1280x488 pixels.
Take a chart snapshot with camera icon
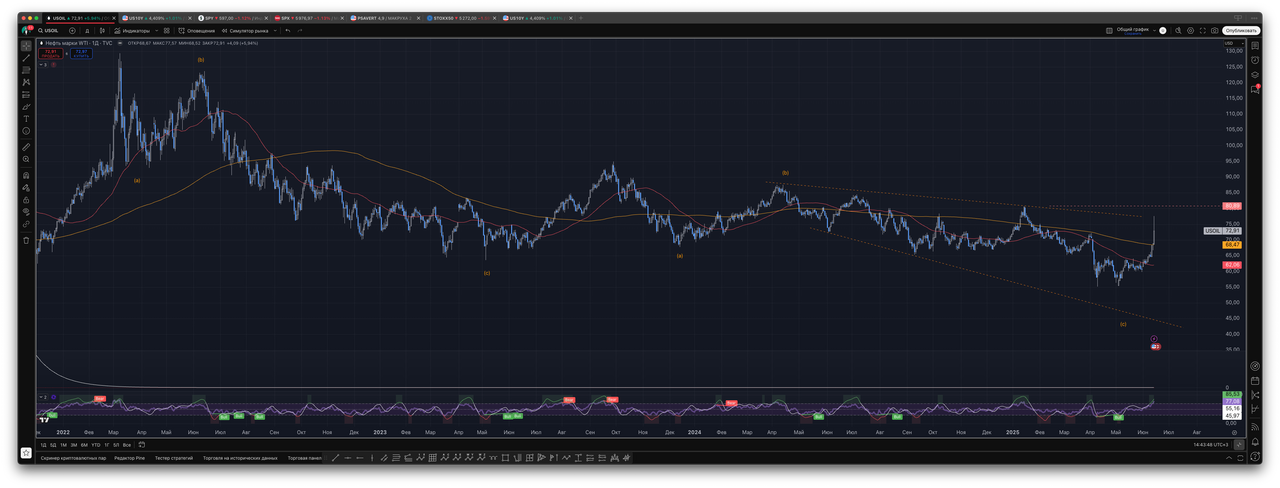(x=1215, y=30)
